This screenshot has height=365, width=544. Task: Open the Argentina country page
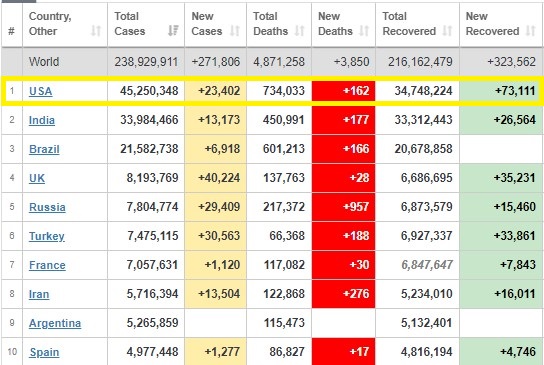[55, 323]
